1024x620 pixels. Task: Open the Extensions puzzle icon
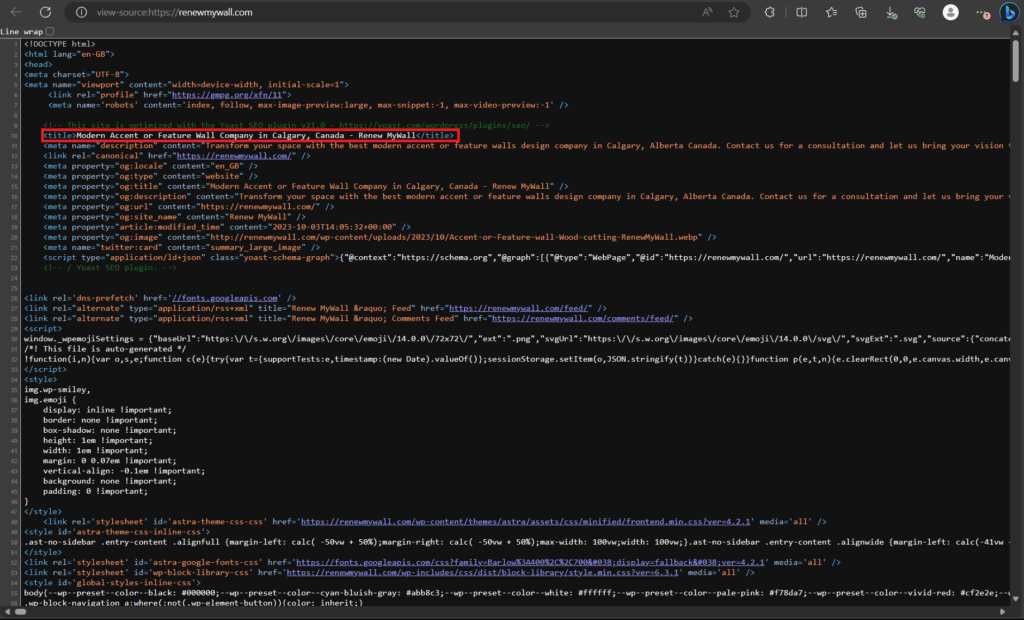[x=770, y=12]
